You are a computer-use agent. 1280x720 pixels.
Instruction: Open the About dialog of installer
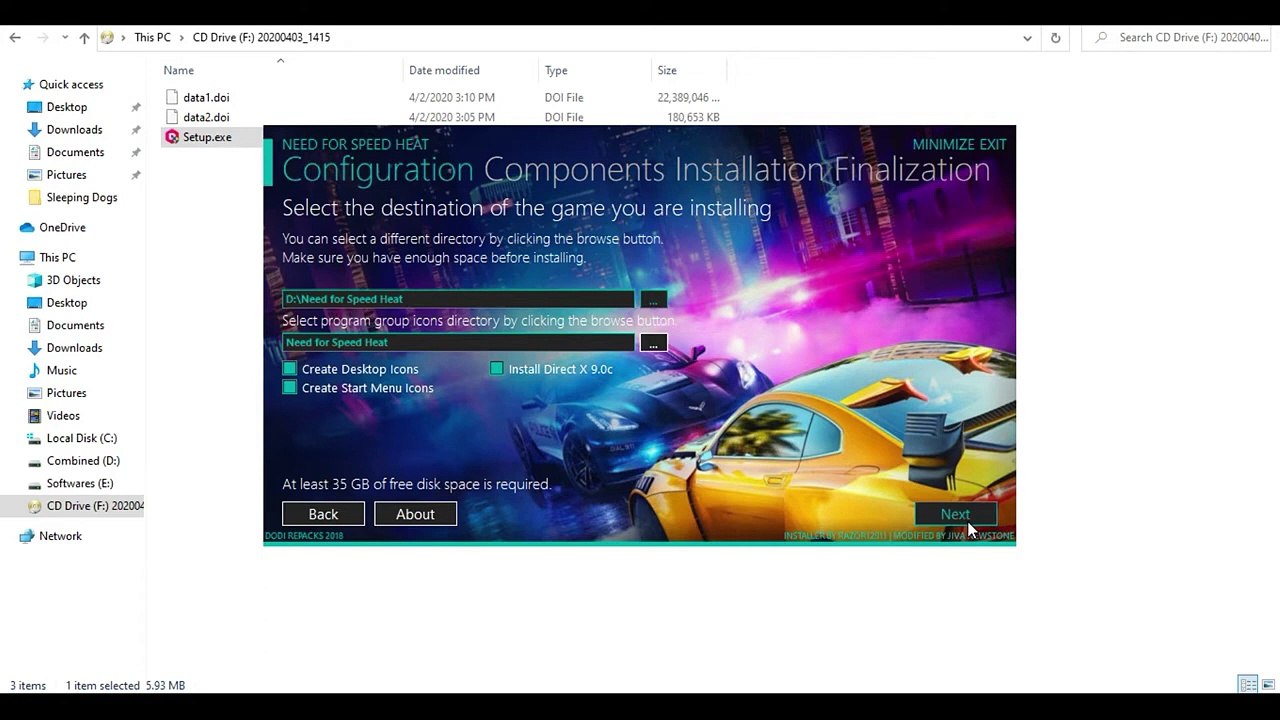(415, 514)
